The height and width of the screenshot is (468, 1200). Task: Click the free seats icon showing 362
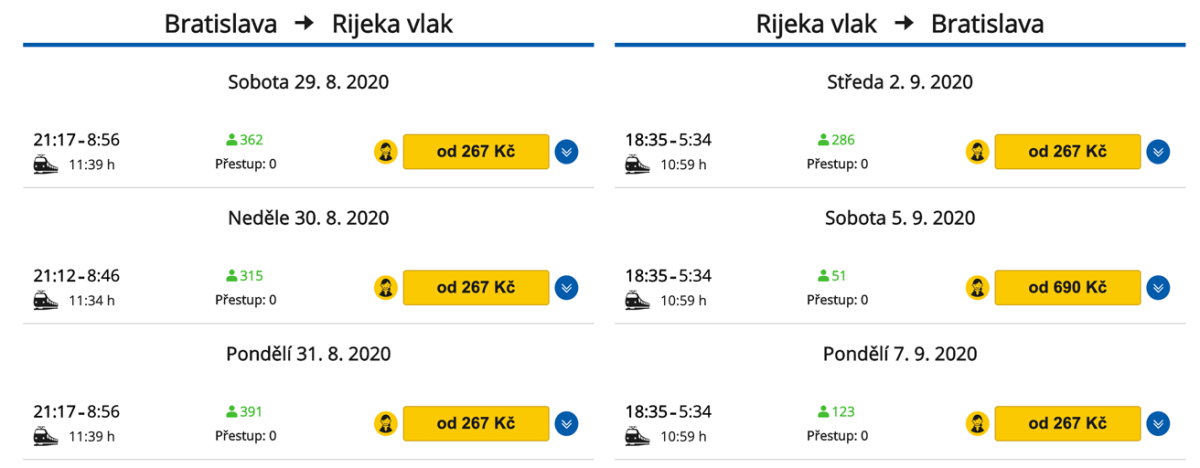pyautogui.click(x=232, y=140)
